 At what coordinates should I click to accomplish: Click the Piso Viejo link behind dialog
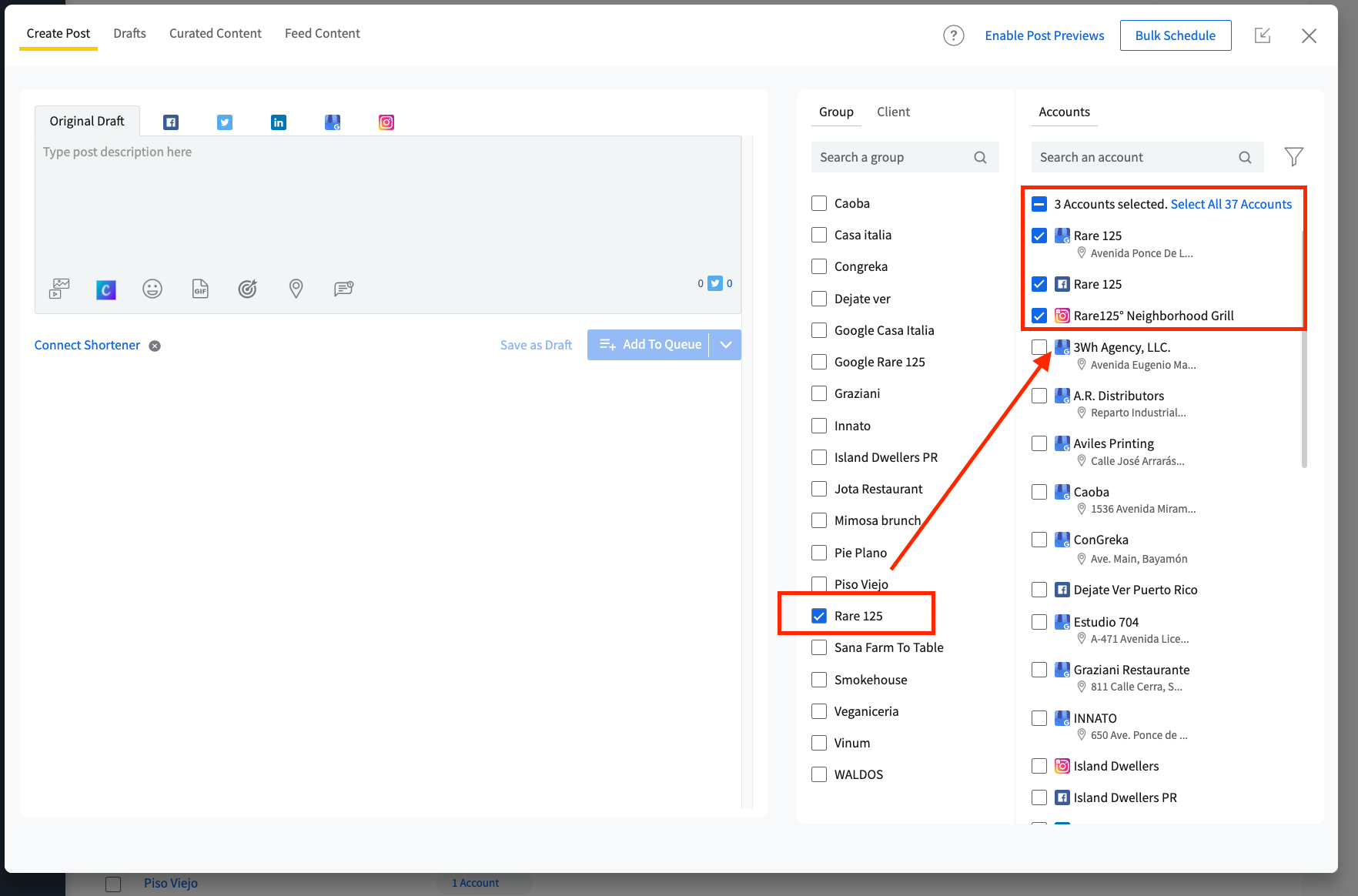pos(171,883)
